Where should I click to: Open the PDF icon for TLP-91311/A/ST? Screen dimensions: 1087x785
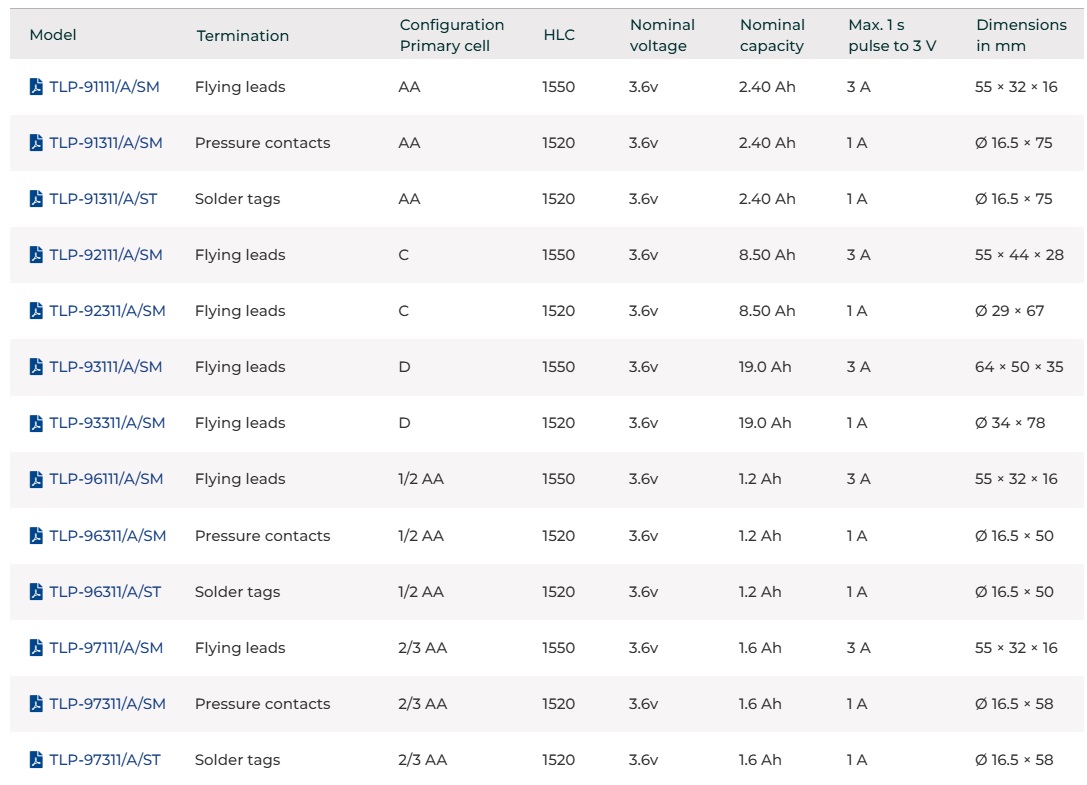click(37, 199)
